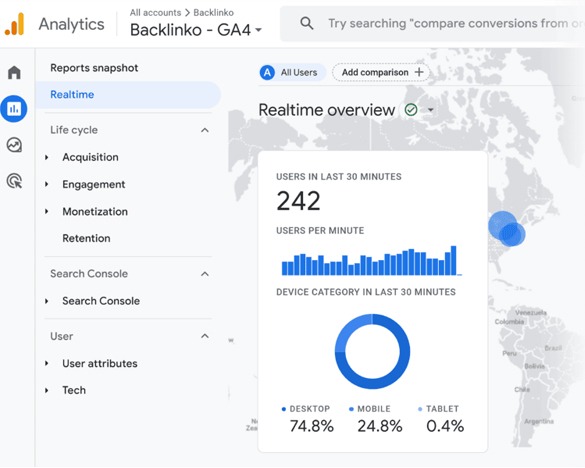Click Add comparison button
585x468 pixels.
pyautogui.click(x=381, y=72)
